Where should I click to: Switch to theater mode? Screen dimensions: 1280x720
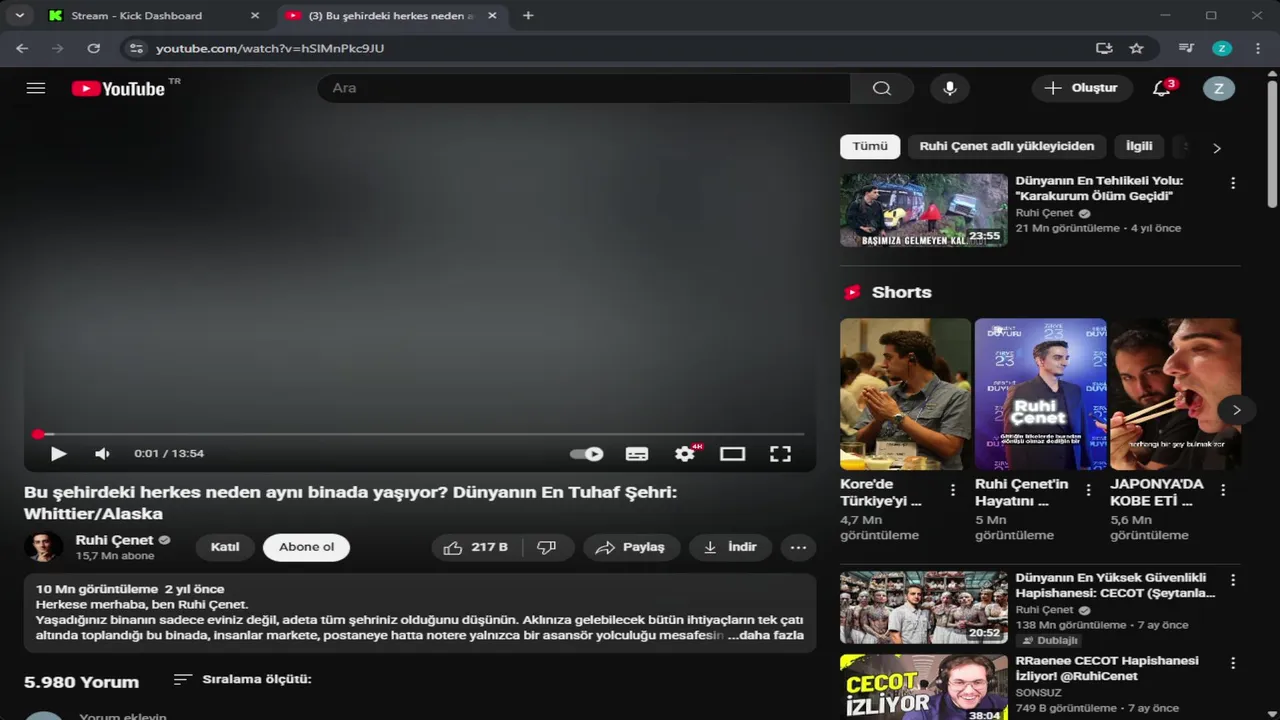point(732,454)
